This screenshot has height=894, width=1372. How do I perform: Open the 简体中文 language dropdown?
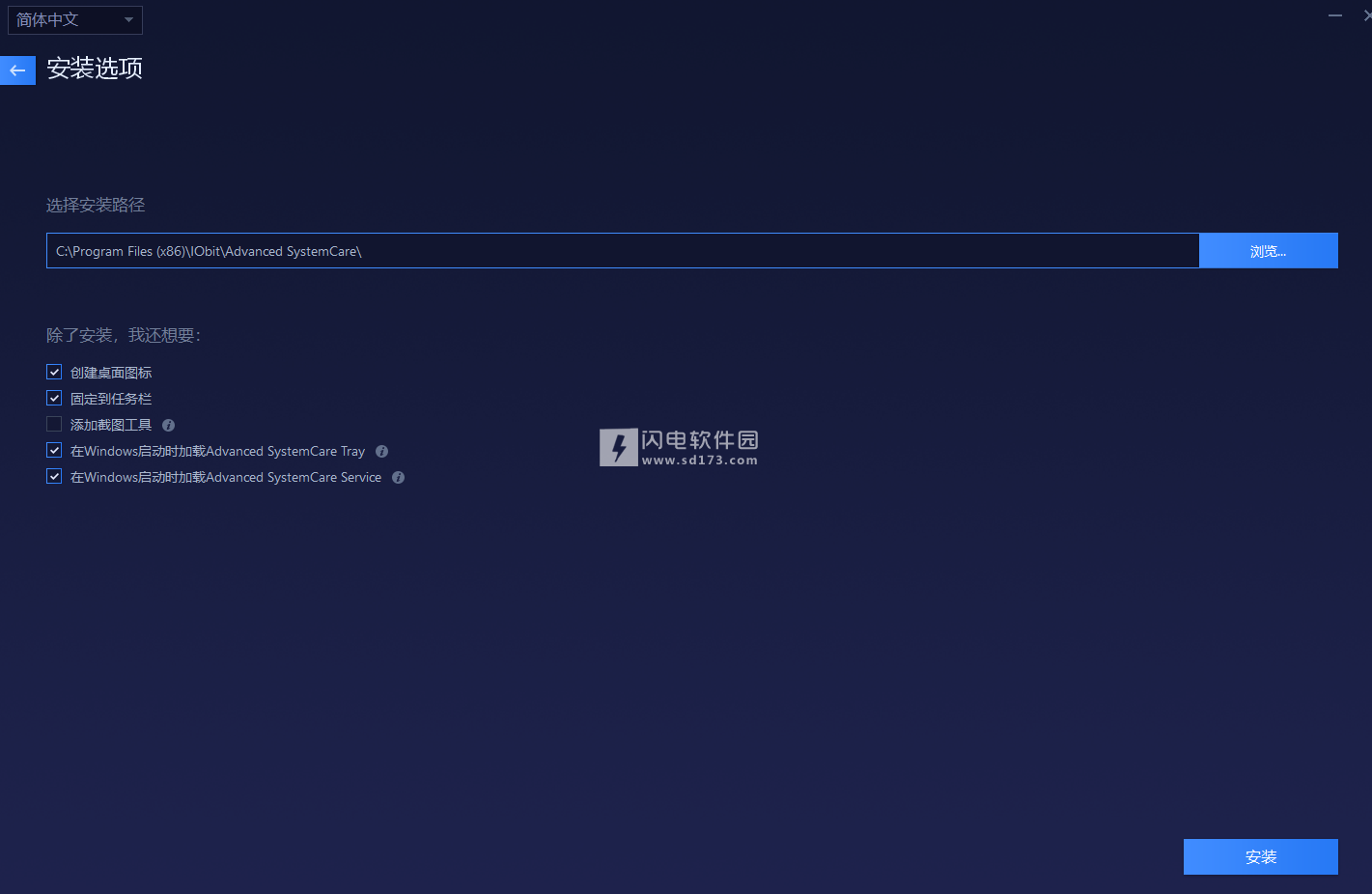click(x=75, y=20)
